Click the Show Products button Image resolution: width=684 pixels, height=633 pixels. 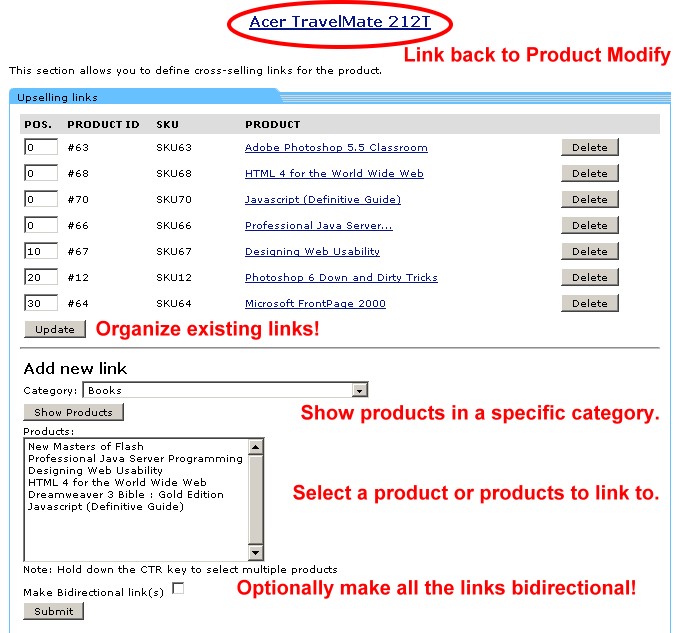(73, 412)
